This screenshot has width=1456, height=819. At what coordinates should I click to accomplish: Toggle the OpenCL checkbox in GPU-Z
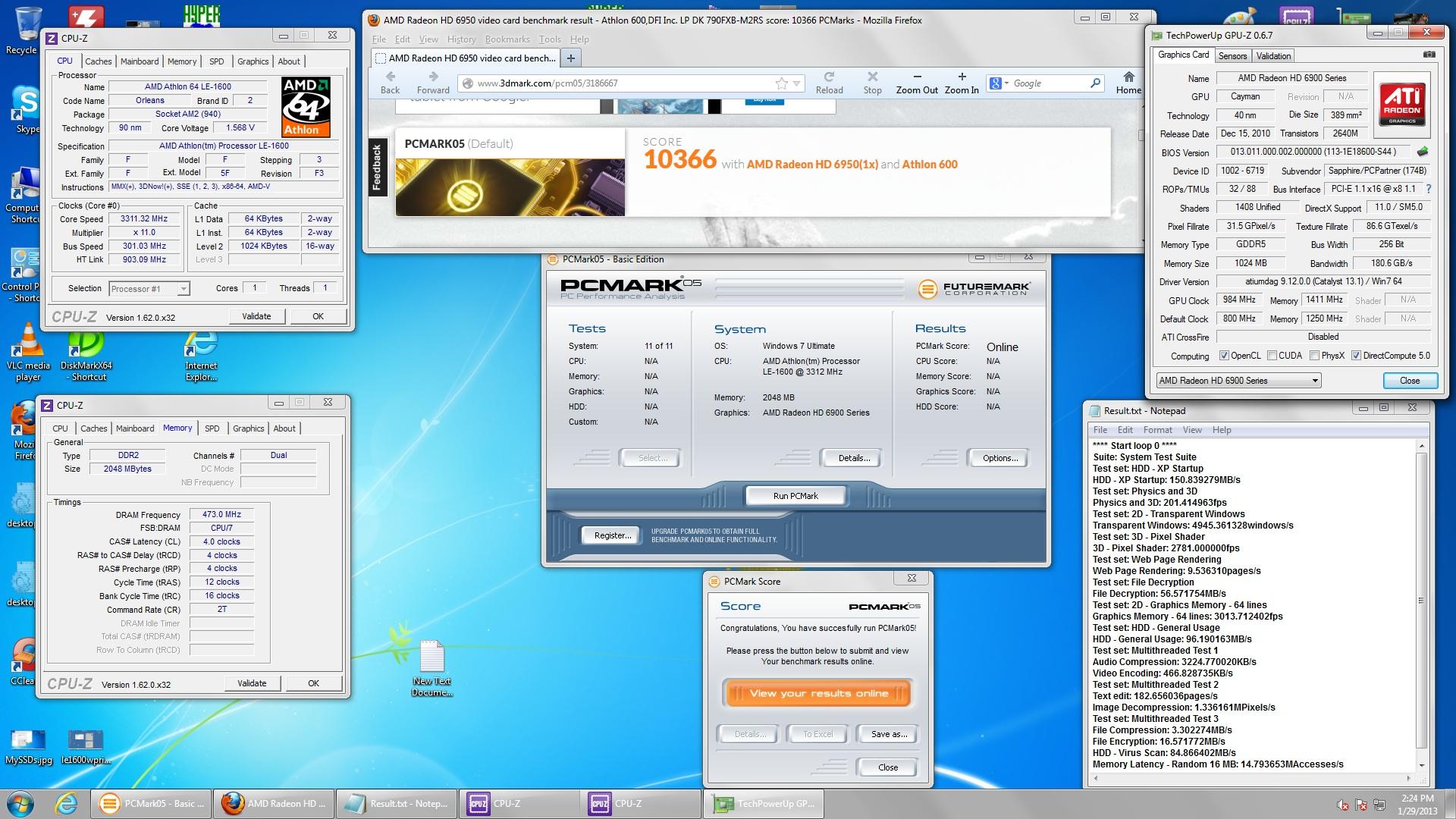click(1224, 356)
